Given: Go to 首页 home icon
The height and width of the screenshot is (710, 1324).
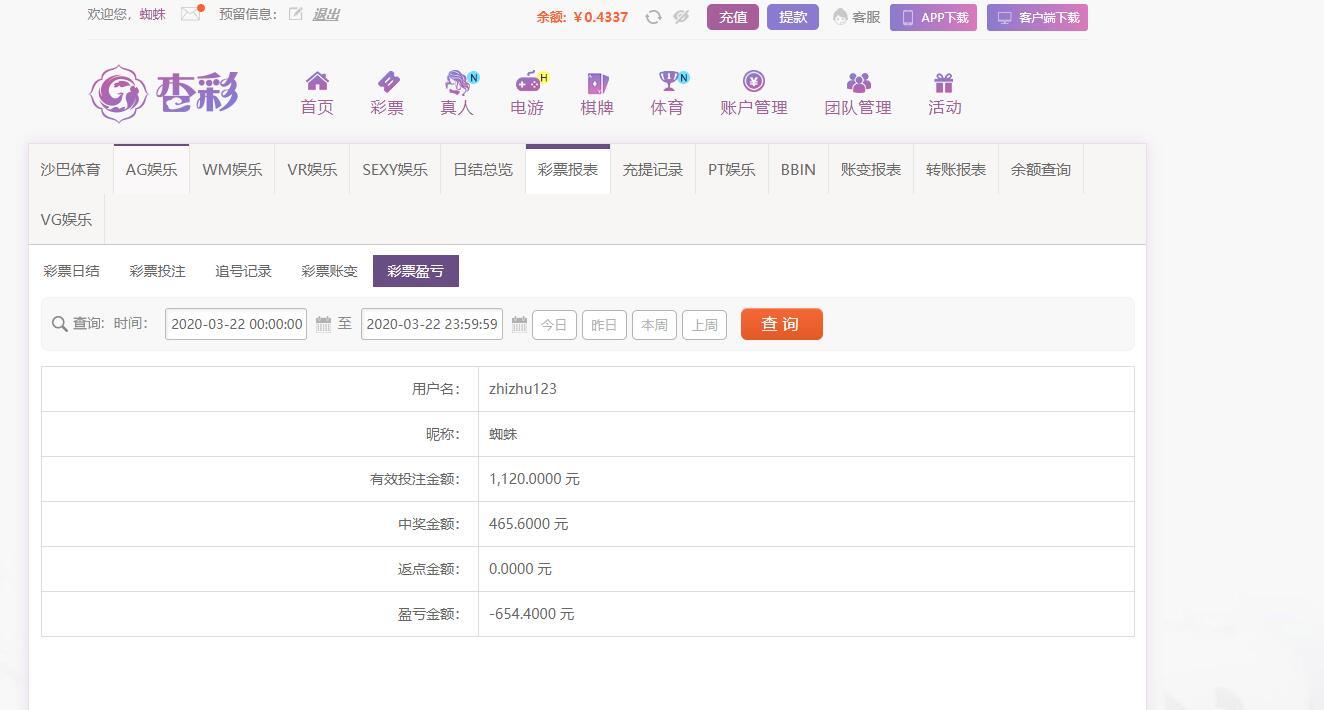Looking at the screenshot, I should pos(317,82).
